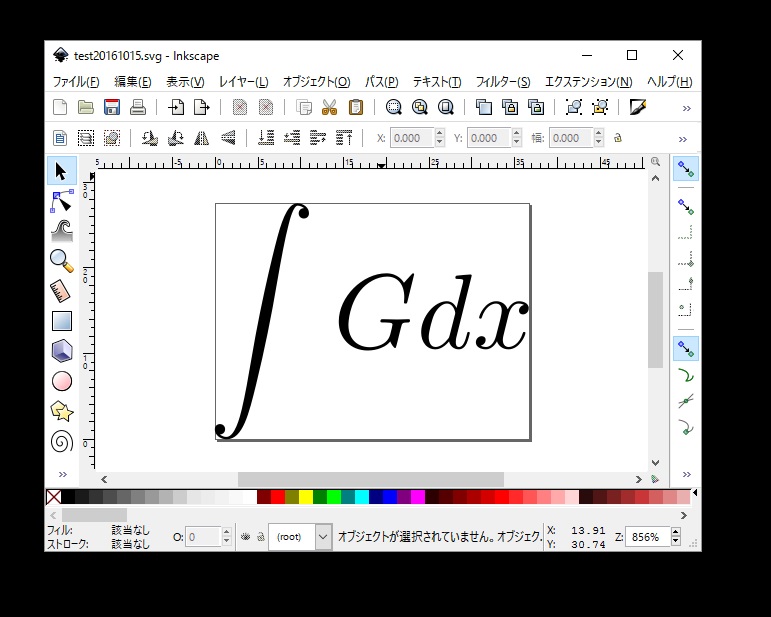771x617 pixels.
Task: Select the Selector arrow tool
Action: pos(61,171)
